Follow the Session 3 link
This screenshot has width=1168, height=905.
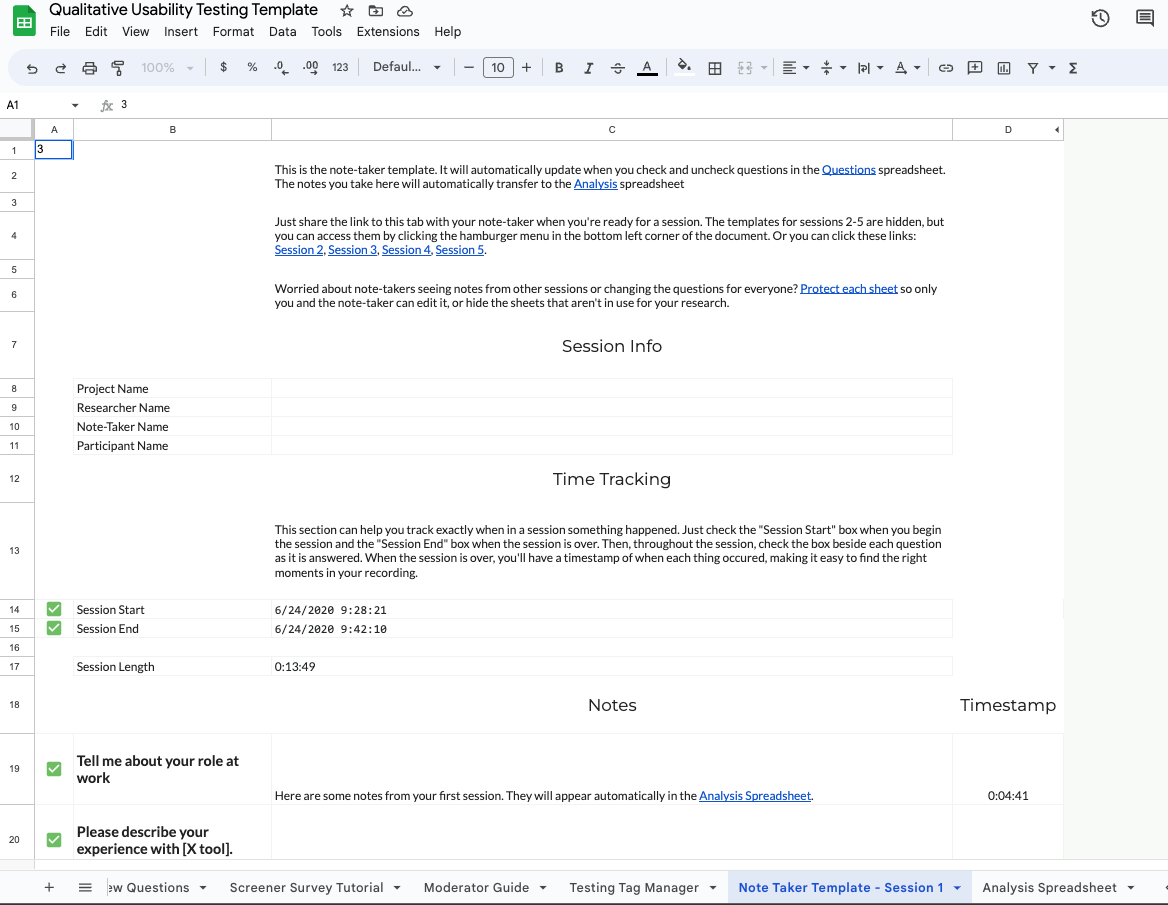[x=352, y=249]
